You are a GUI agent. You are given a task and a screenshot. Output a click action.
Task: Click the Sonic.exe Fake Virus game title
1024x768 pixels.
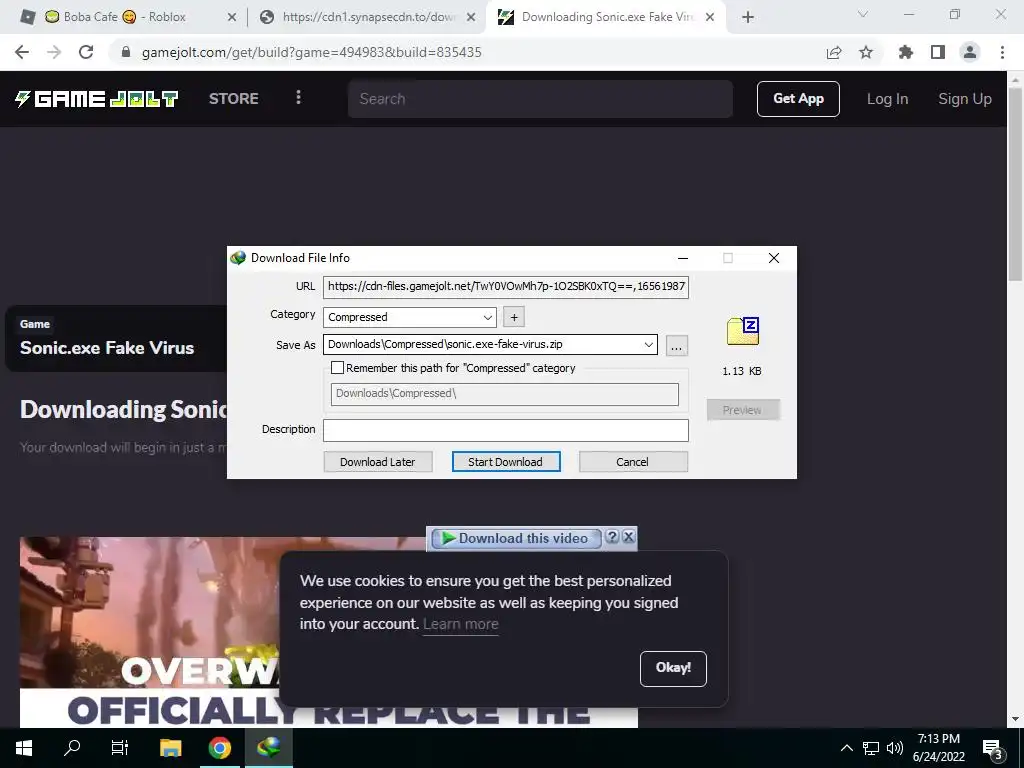point(107,348)
